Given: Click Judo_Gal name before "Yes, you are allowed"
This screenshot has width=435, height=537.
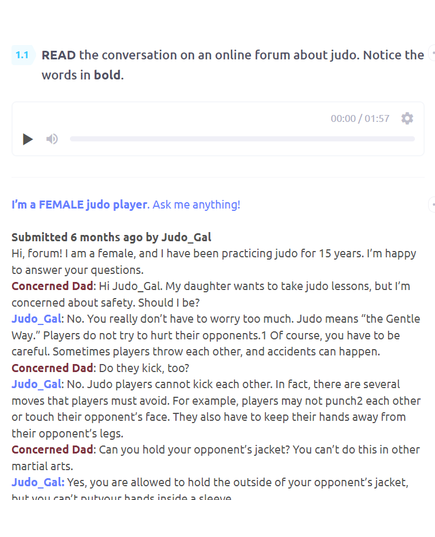Looking at the screenshot, I should click(37, 482).
